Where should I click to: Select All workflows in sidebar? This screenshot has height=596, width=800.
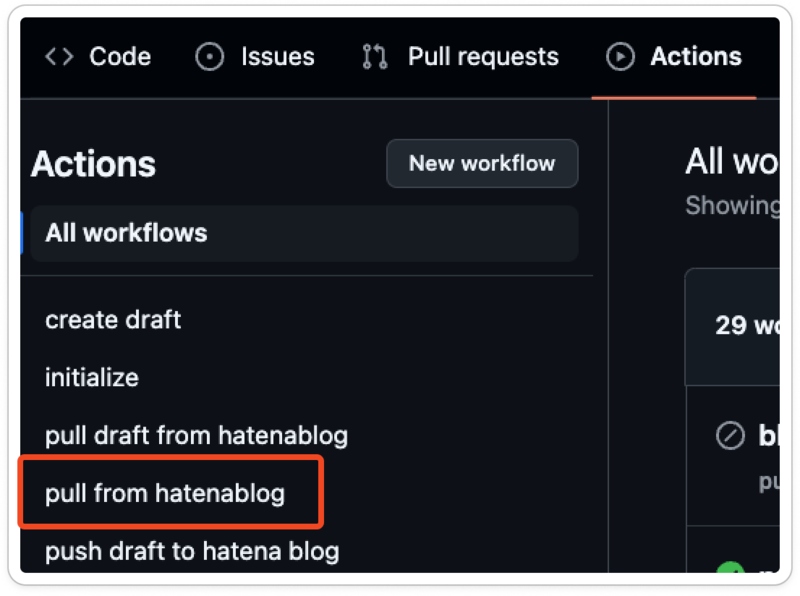pos(305,233)
